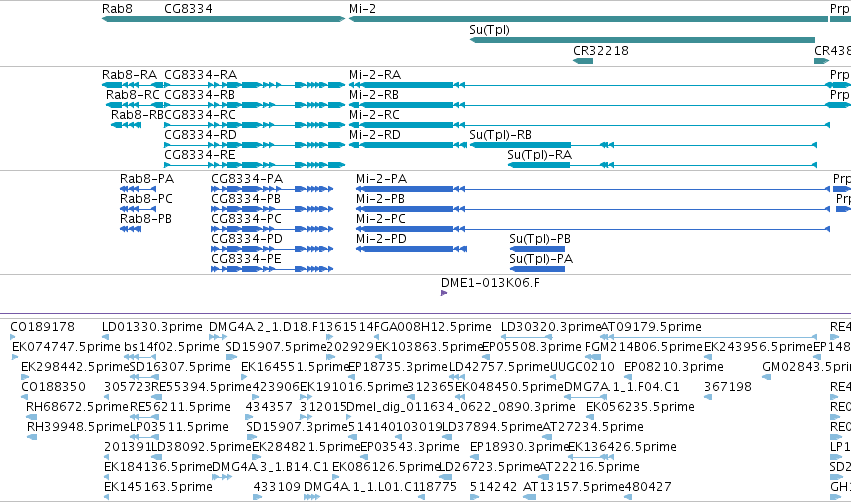The image size is (851, 502).
Task: Open EST 433109
Action: click(277, 487)
